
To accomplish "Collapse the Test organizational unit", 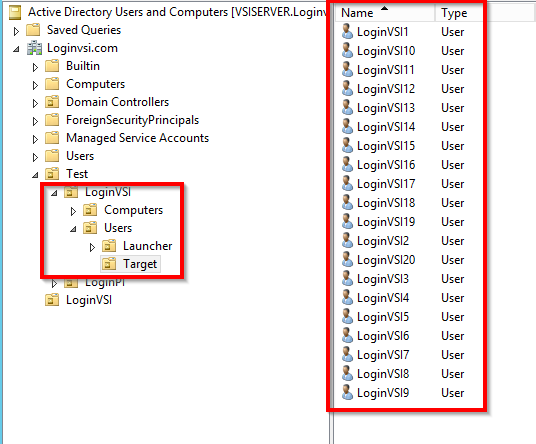I will click(x=35, y=175).
